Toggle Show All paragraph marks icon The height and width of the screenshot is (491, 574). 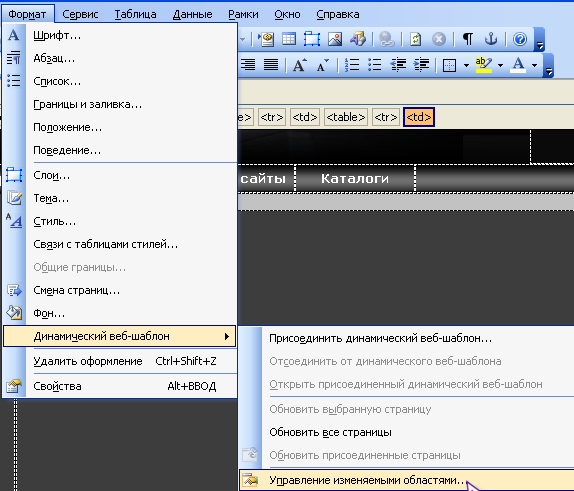468,39
